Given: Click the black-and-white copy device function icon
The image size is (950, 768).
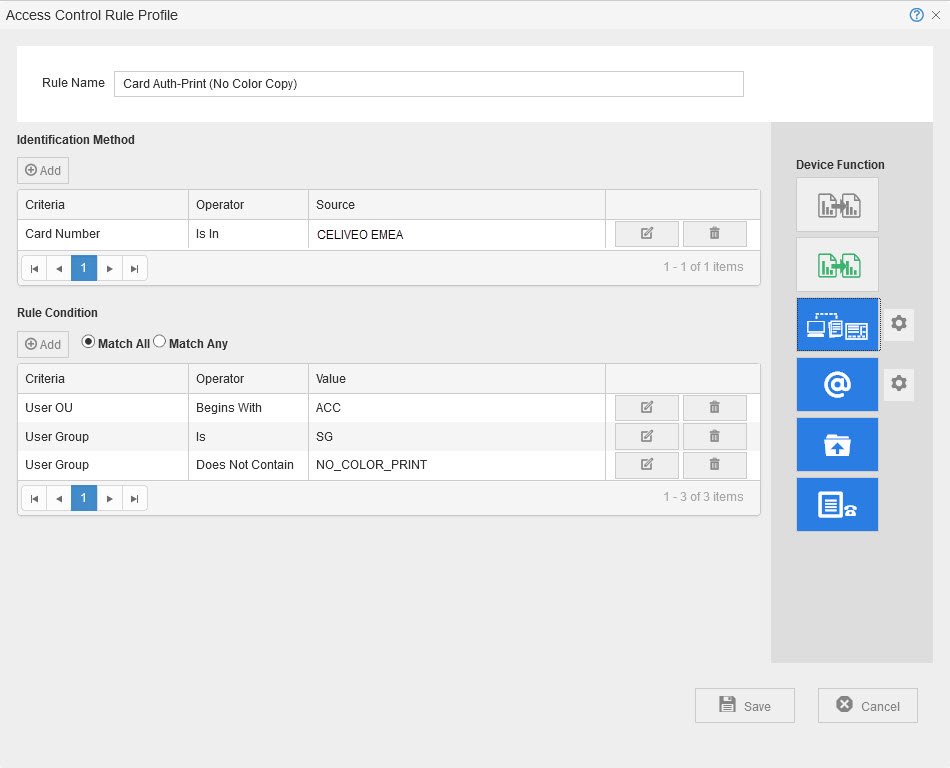Looking at the screenshot, I should [837, 205].
